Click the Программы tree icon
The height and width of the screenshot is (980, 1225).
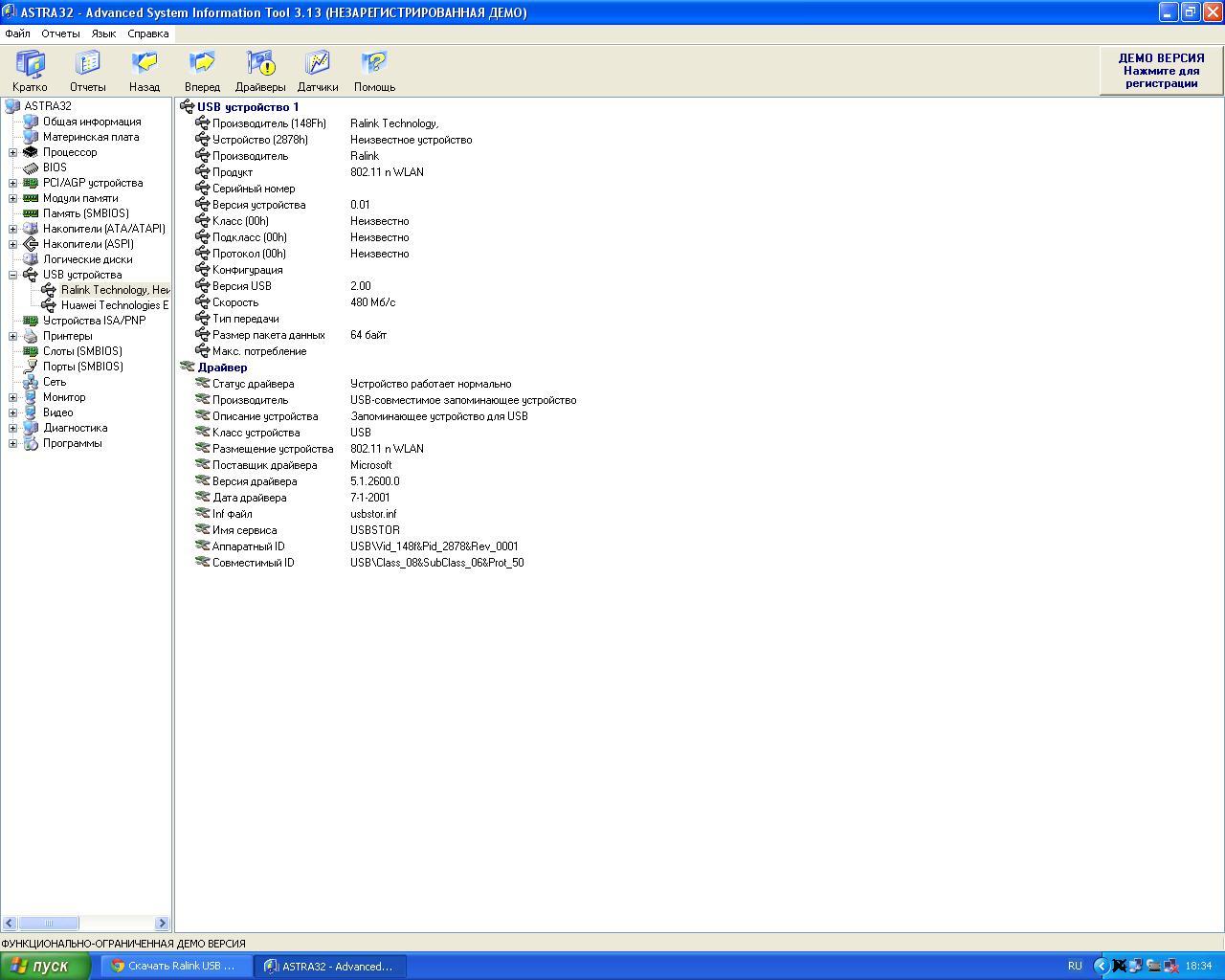pos(31,443)
